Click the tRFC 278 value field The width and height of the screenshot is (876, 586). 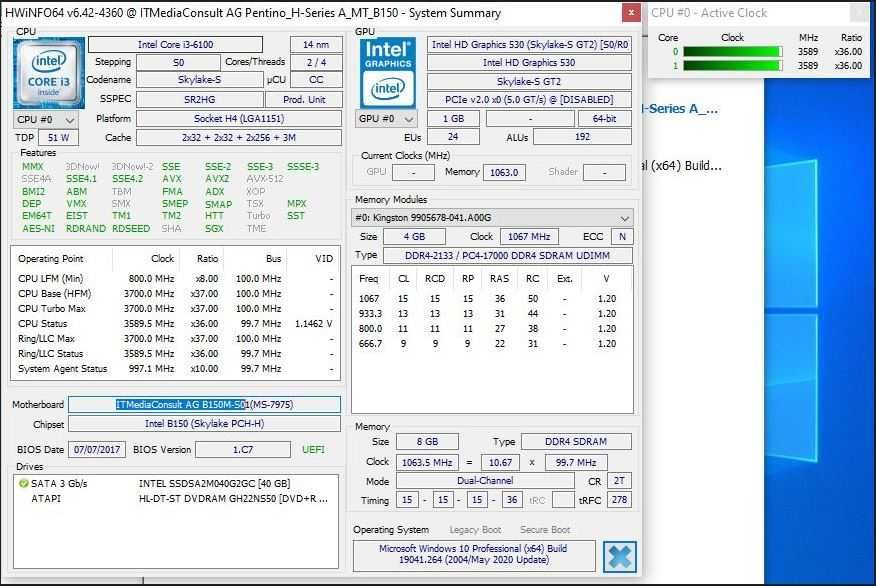[x=619, y=500]
